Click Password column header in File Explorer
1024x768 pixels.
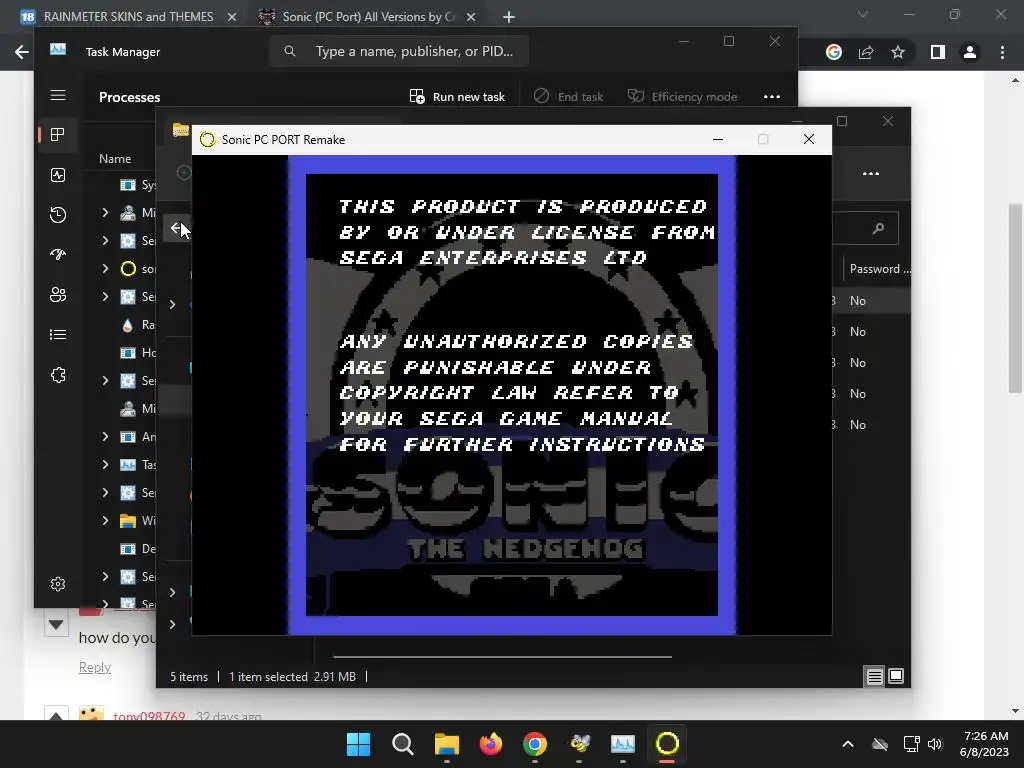click(x=879, y=268)
